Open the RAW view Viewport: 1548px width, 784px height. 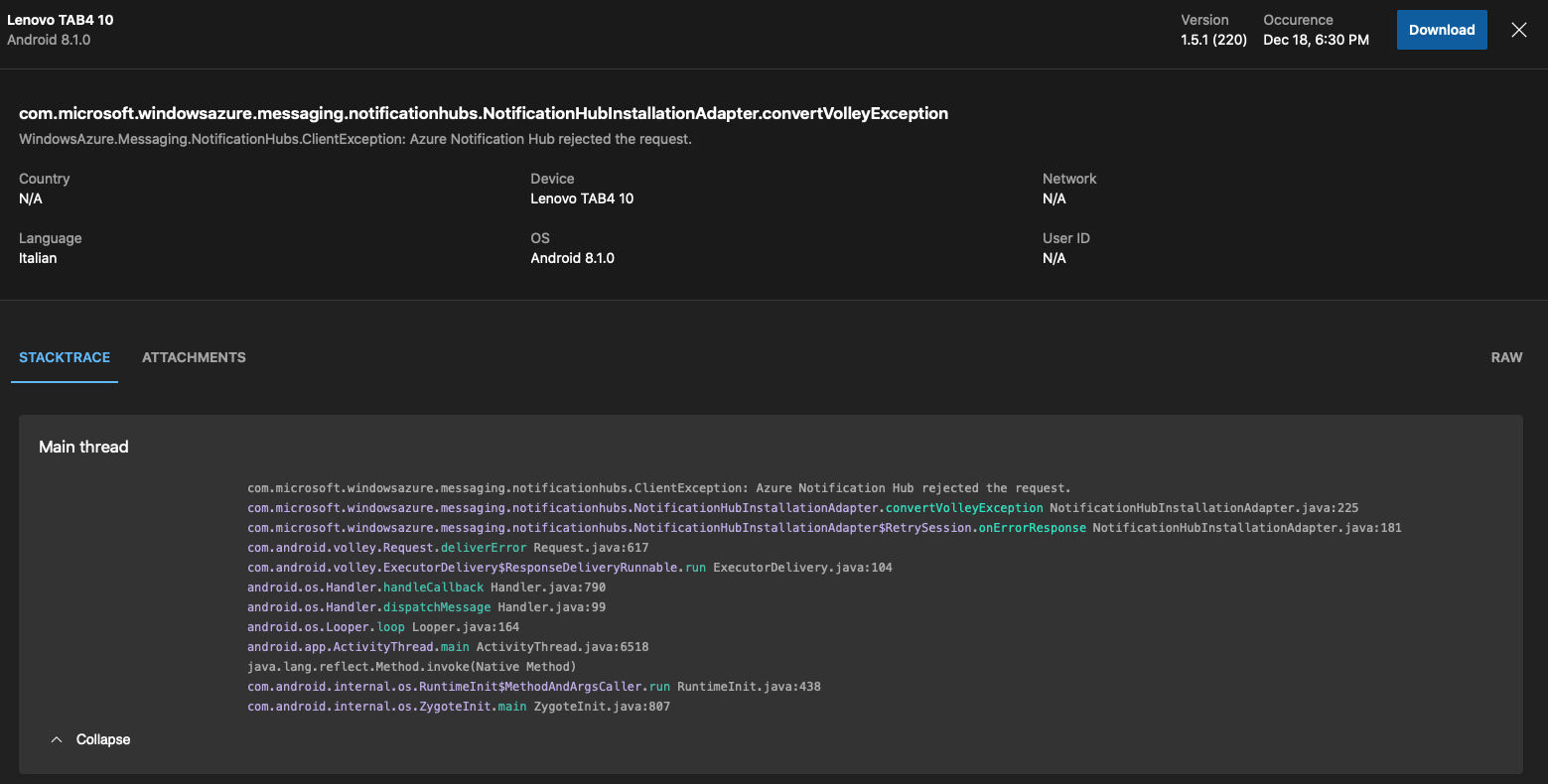point(1506,357)
